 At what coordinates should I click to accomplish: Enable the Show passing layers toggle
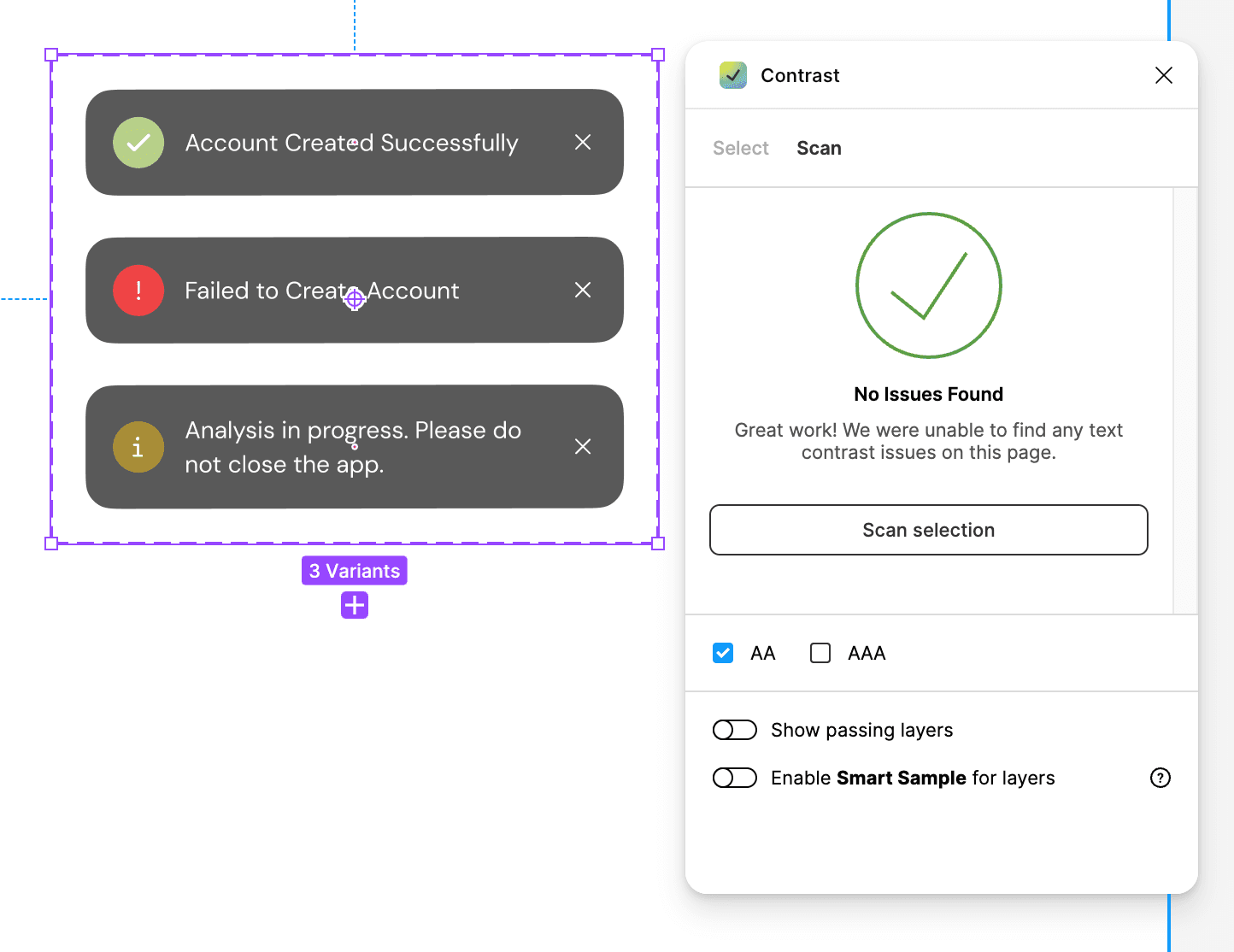tap(734, 730)
